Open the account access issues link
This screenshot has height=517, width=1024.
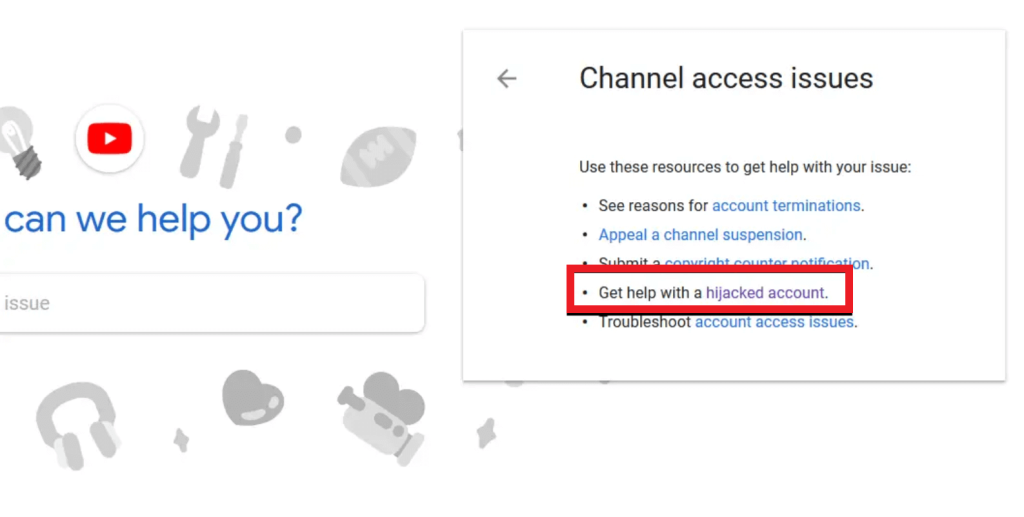[774, 322]
